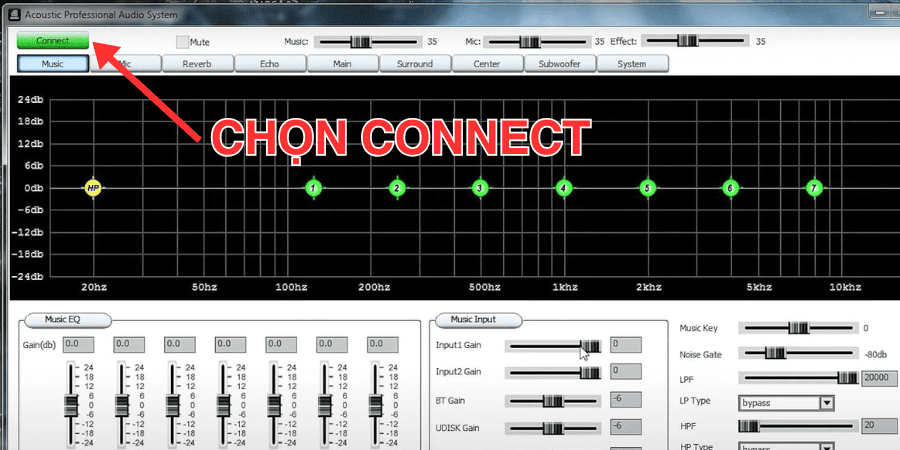Click the Music volume slider at top
This screenshot has height=450, width=900.
367,41
